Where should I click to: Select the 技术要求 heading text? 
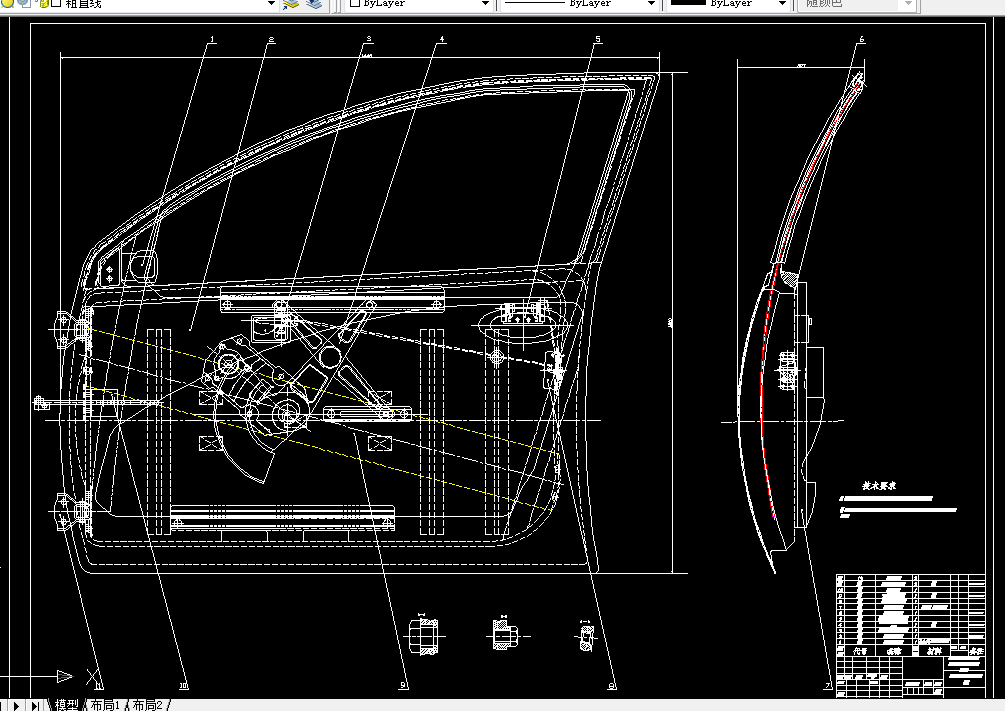[x=879, y=486]
